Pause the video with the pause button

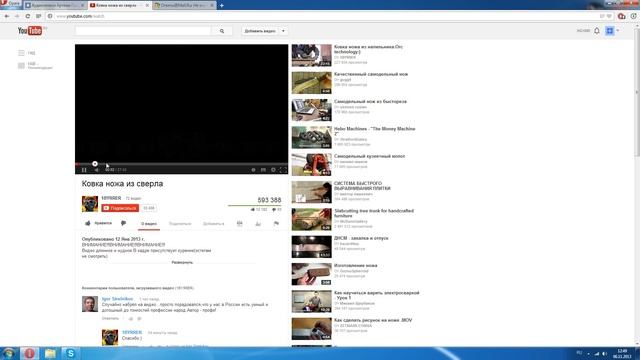pyautogui.click(x=84, y=169)
